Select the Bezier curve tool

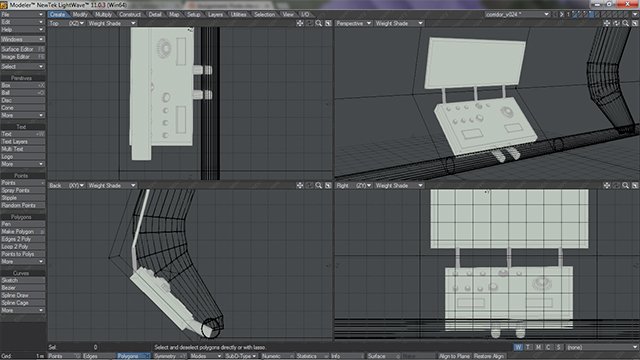[x=22, y=288]
